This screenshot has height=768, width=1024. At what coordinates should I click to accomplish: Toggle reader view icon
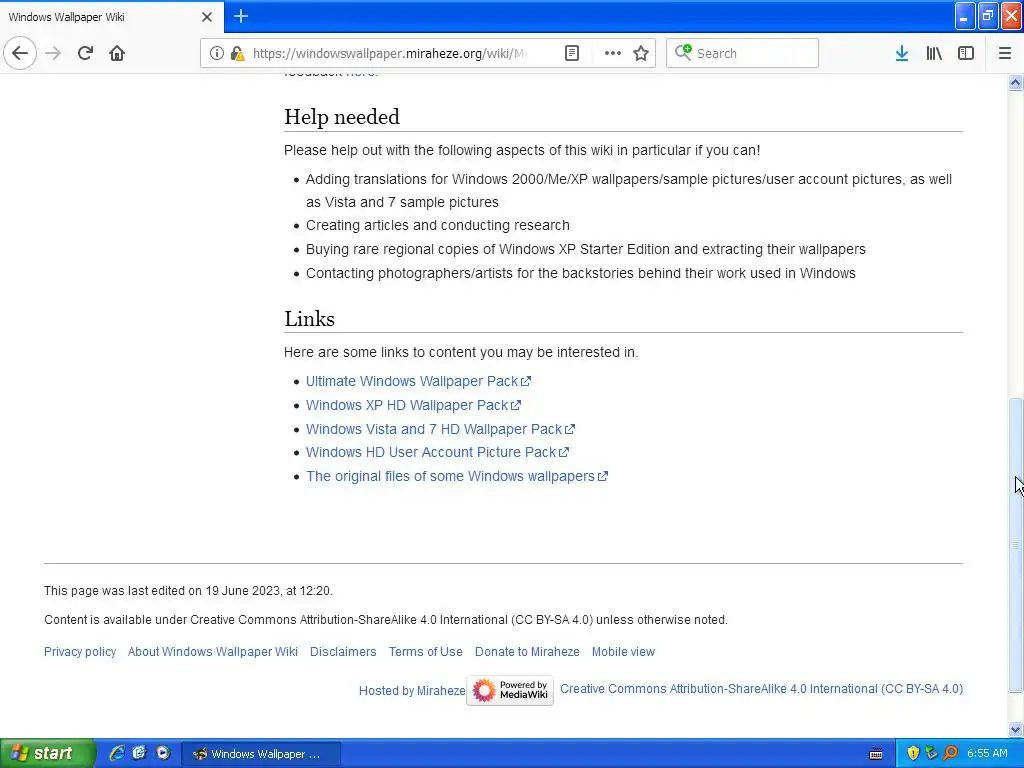571,54
